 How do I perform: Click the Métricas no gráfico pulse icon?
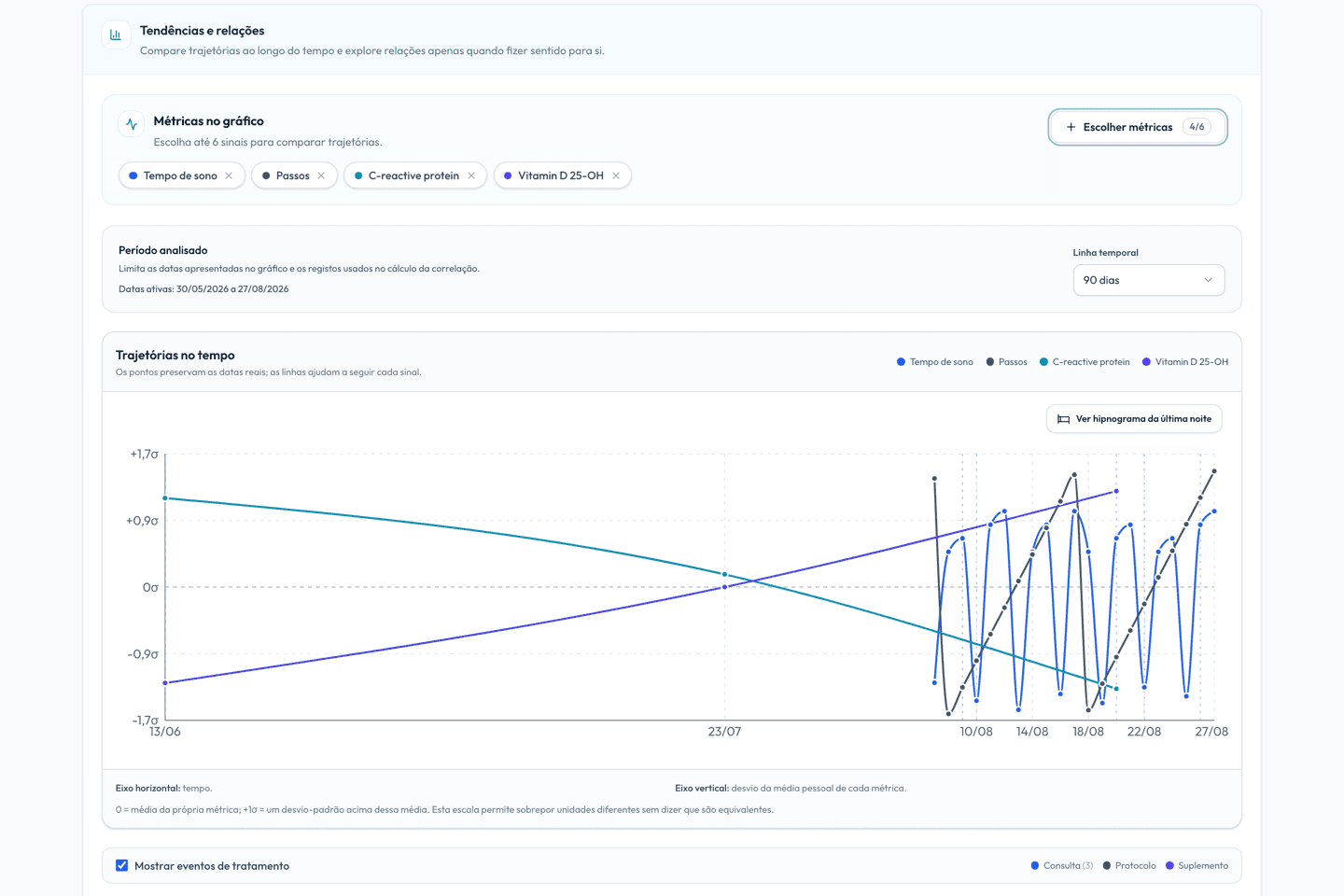(x=132, y=124)
